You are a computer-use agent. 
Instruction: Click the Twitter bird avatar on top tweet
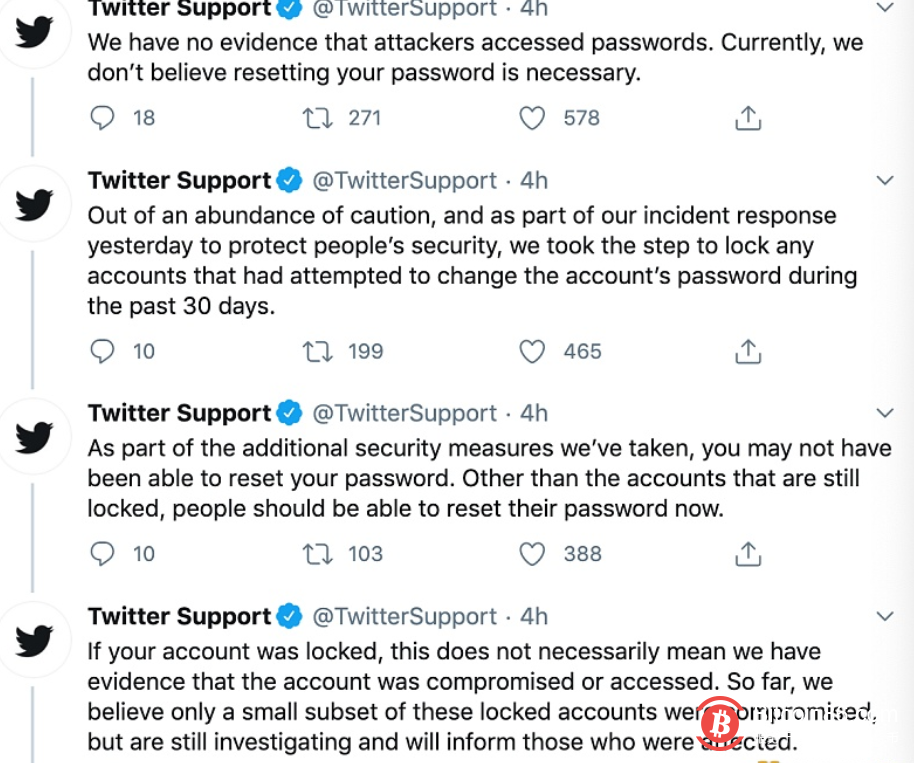tap(33, 33)
